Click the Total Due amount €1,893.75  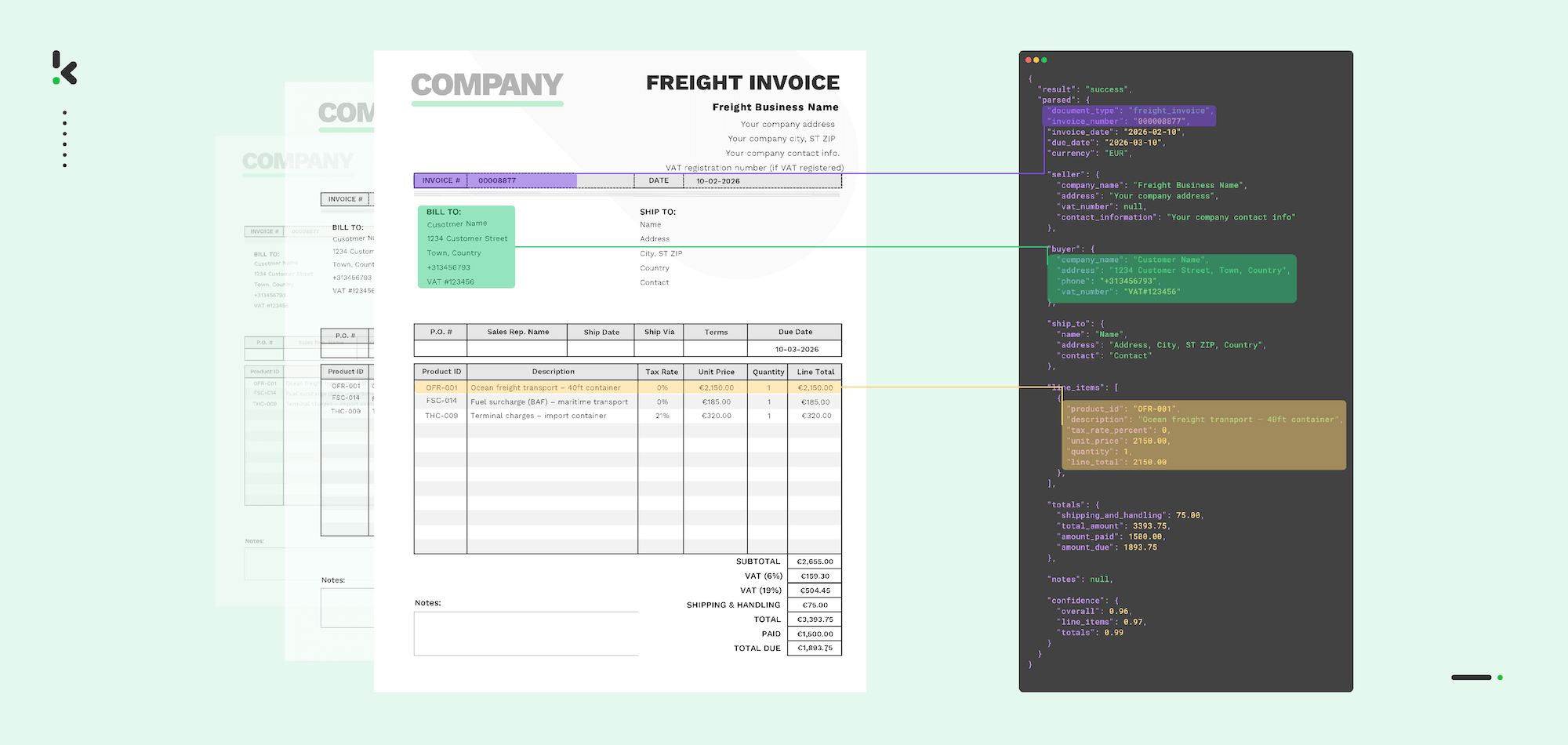(815, 649)
